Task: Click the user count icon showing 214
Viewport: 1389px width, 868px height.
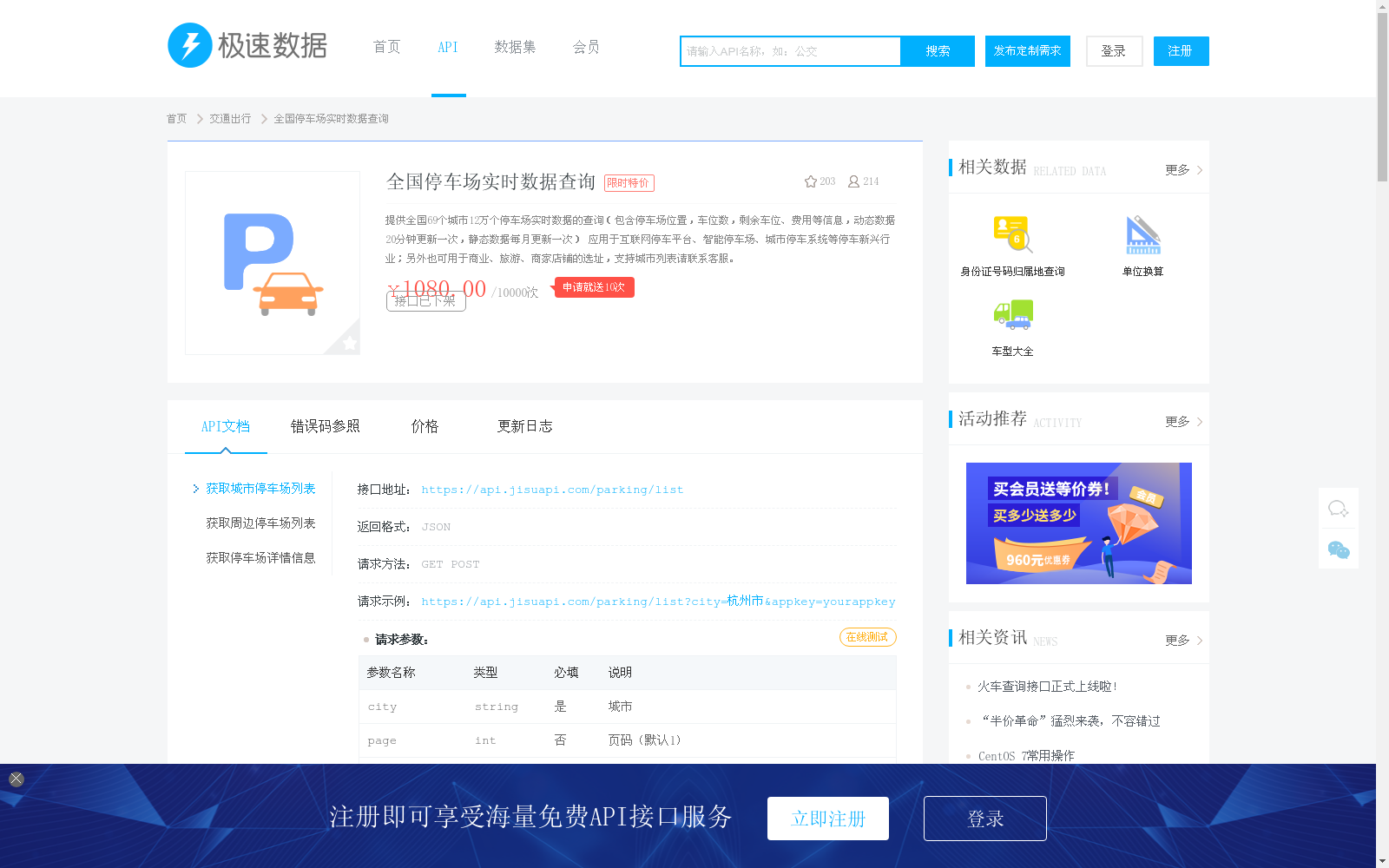Action: pyautogui.click(x=852, y=181)
